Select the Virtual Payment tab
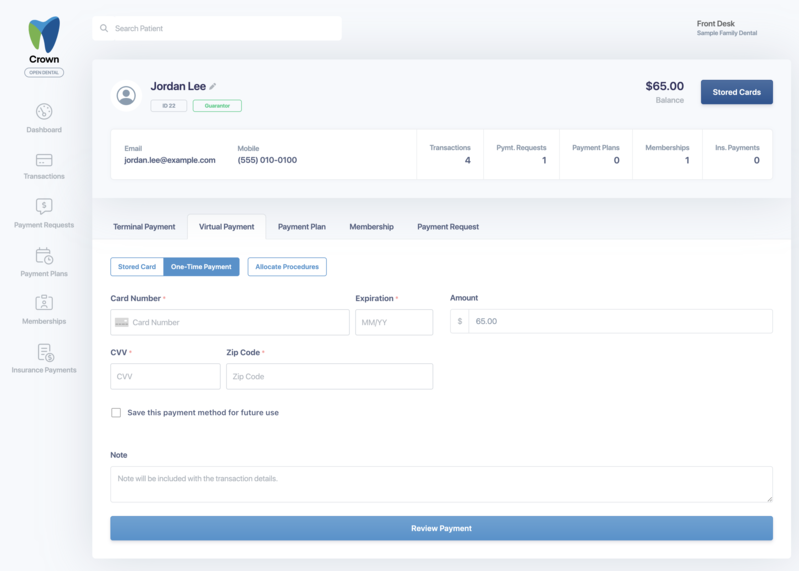Viewport: 799px width, 571px height. (226, 227)
